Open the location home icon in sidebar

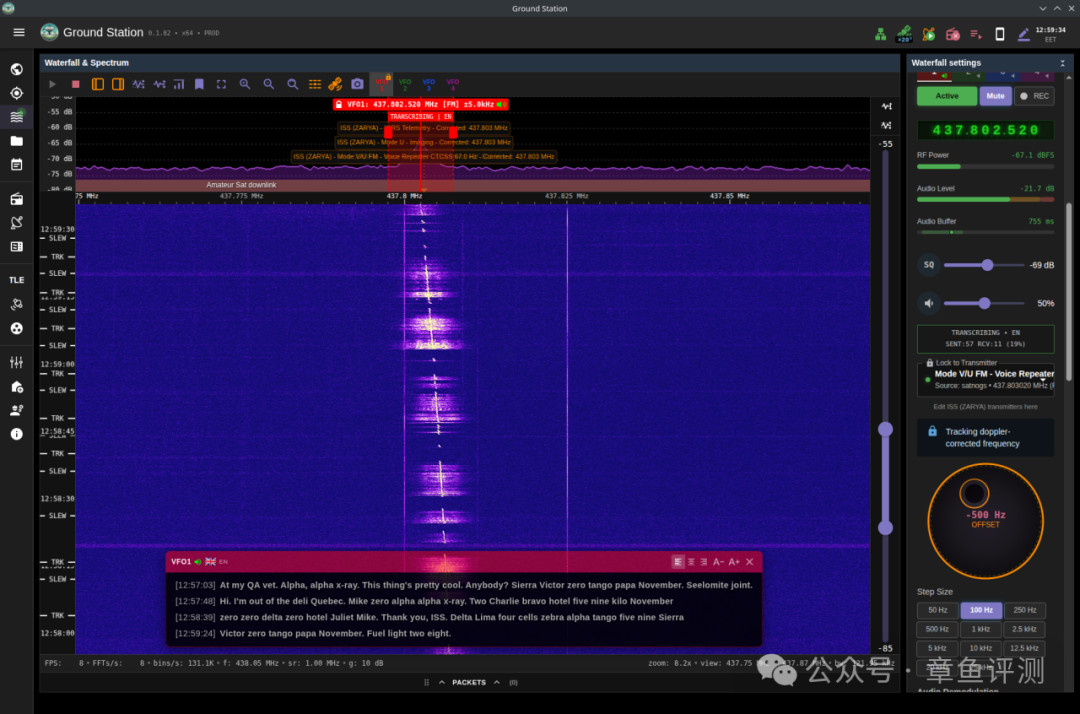point(17,387)
